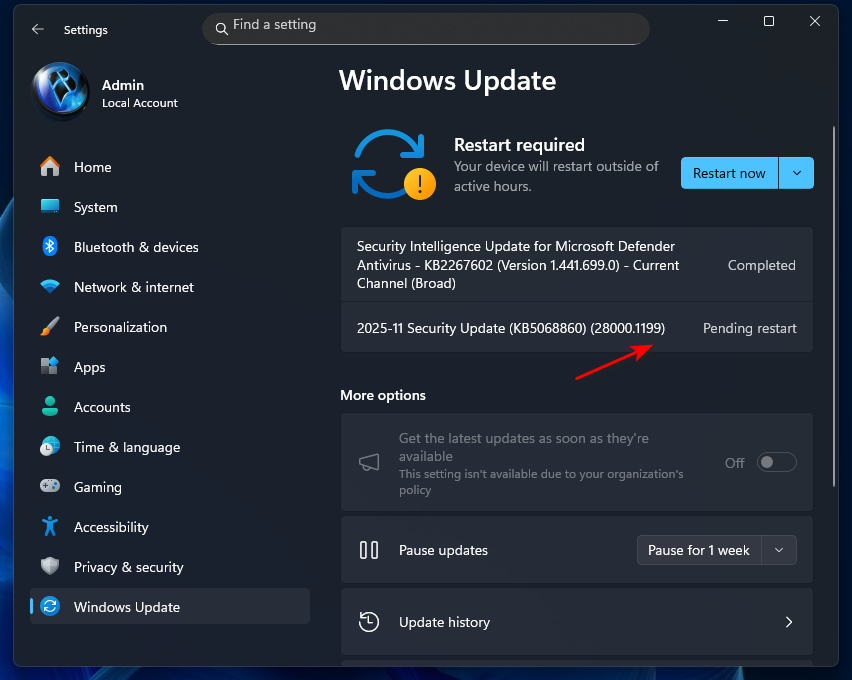Image resolution: width=852 pixels, height=680 pixels.
Task: Click the search magnifier icon
Action: tap(221, 29)
